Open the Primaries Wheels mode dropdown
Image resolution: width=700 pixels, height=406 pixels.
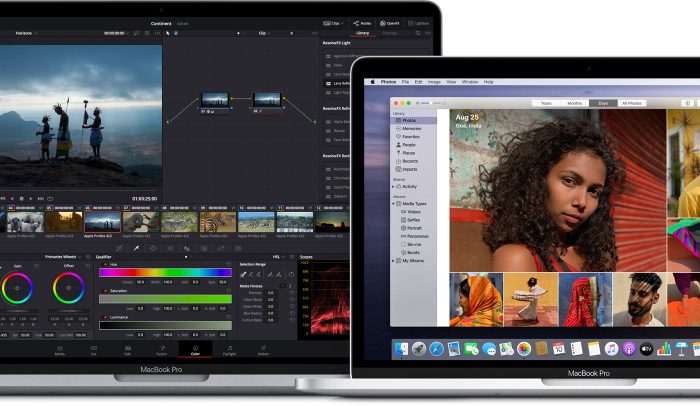(63, 257)
